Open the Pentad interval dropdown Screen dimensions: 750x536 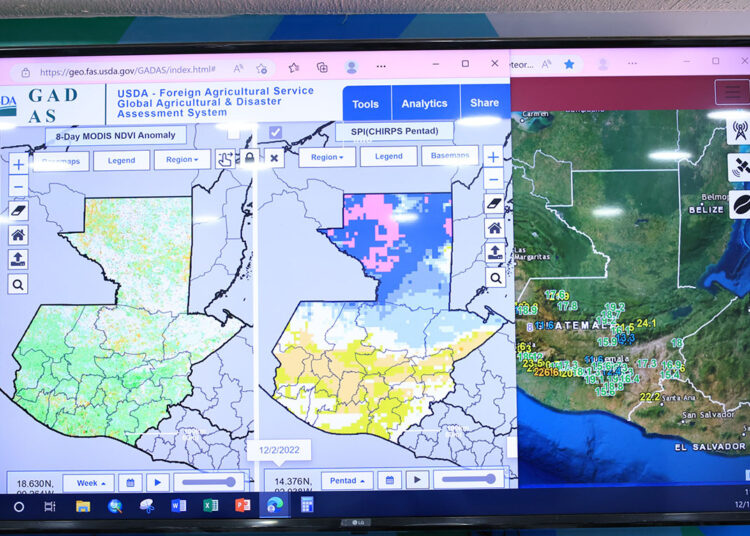tap(346, 481)
